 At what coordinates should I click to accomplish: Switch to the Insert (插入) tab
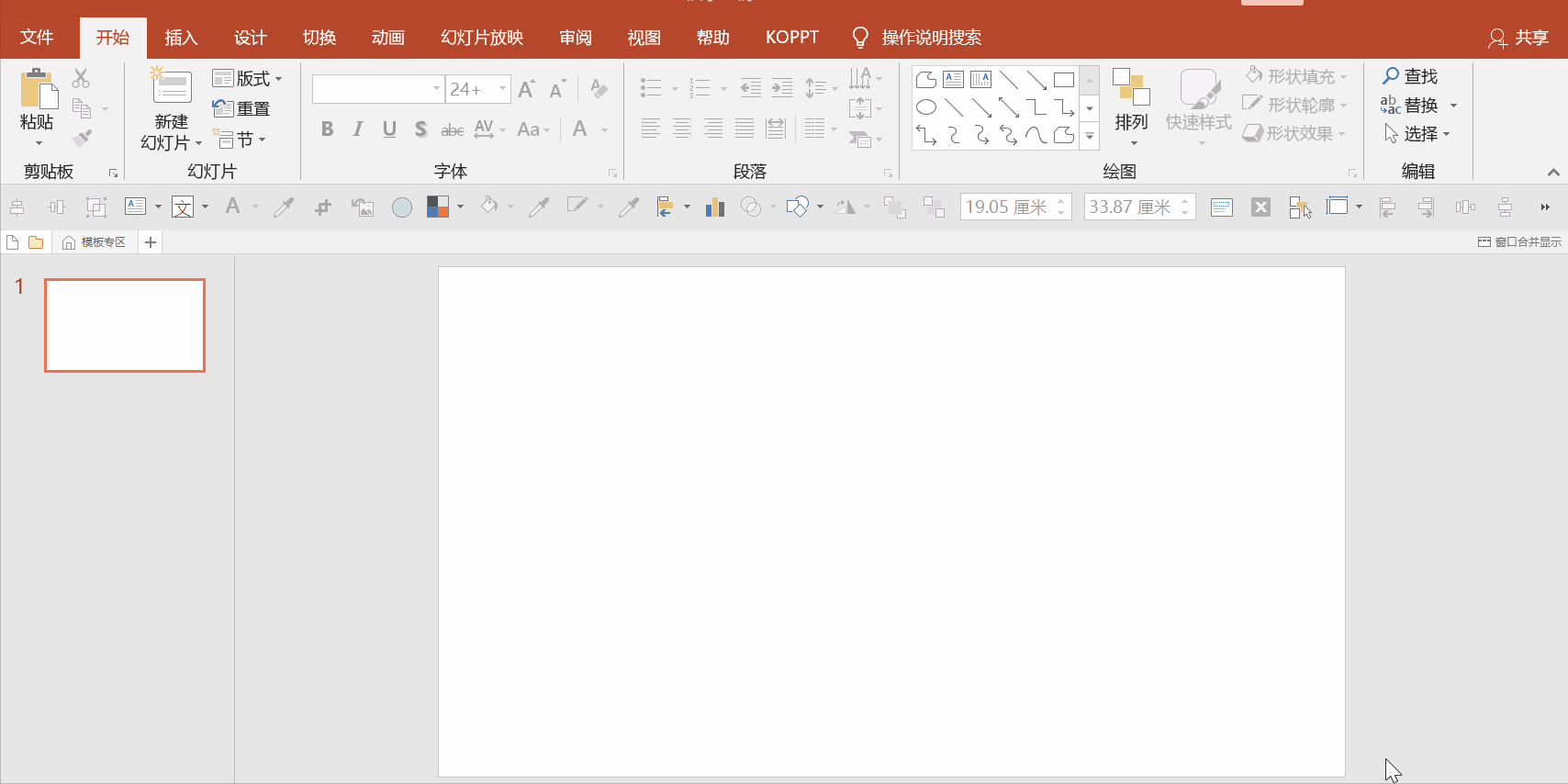tap(181, 38)
